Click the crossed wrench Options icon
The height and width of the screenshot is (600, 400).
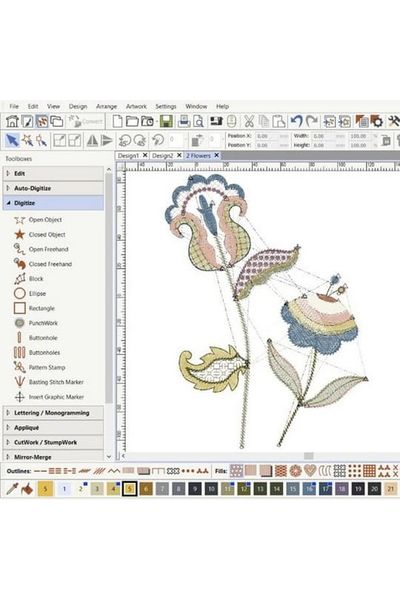pos(393,121)
